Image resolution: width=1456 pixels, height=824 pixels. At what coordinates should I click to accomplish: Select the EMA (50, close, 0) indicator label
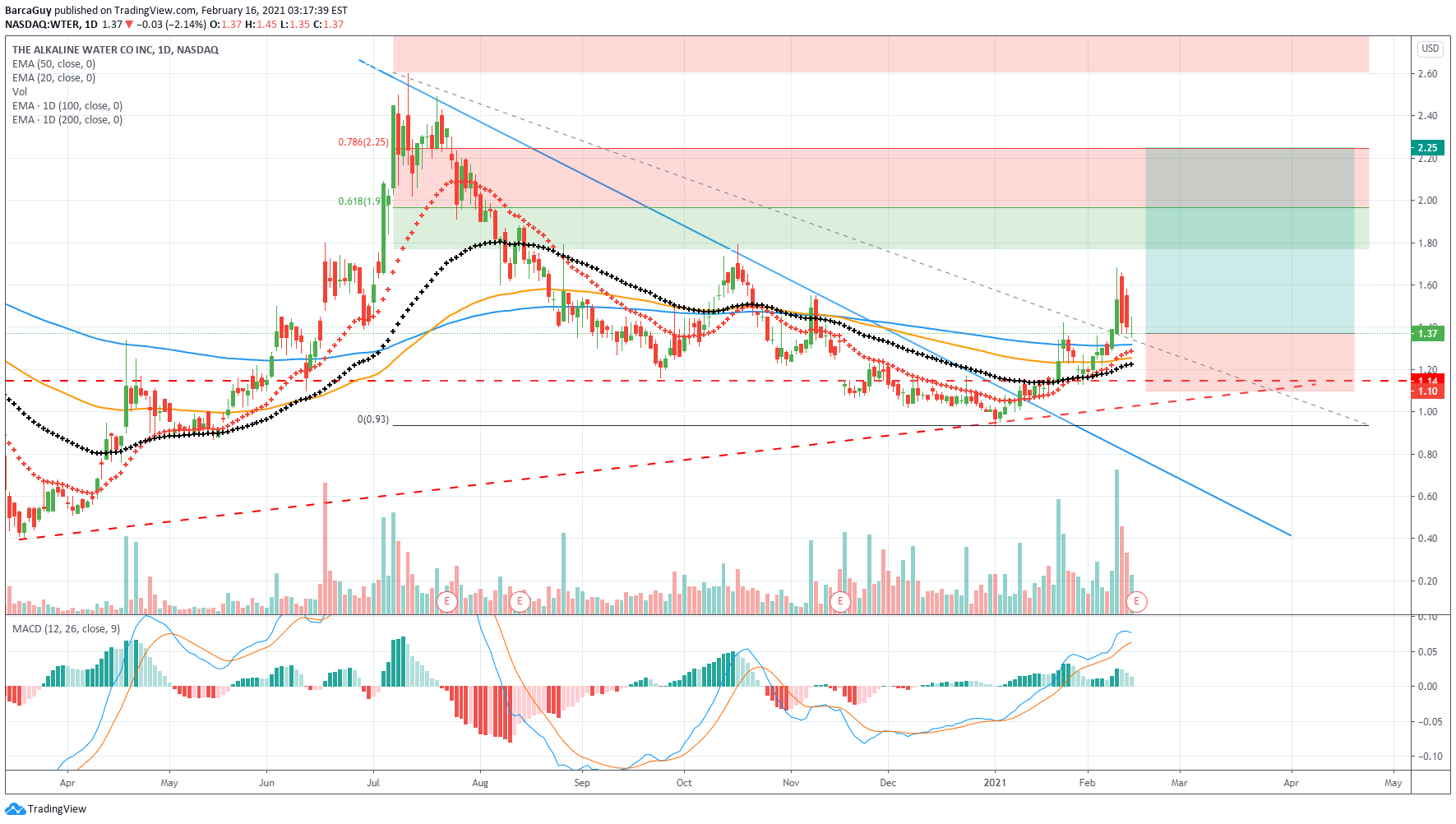pos(53,64)
